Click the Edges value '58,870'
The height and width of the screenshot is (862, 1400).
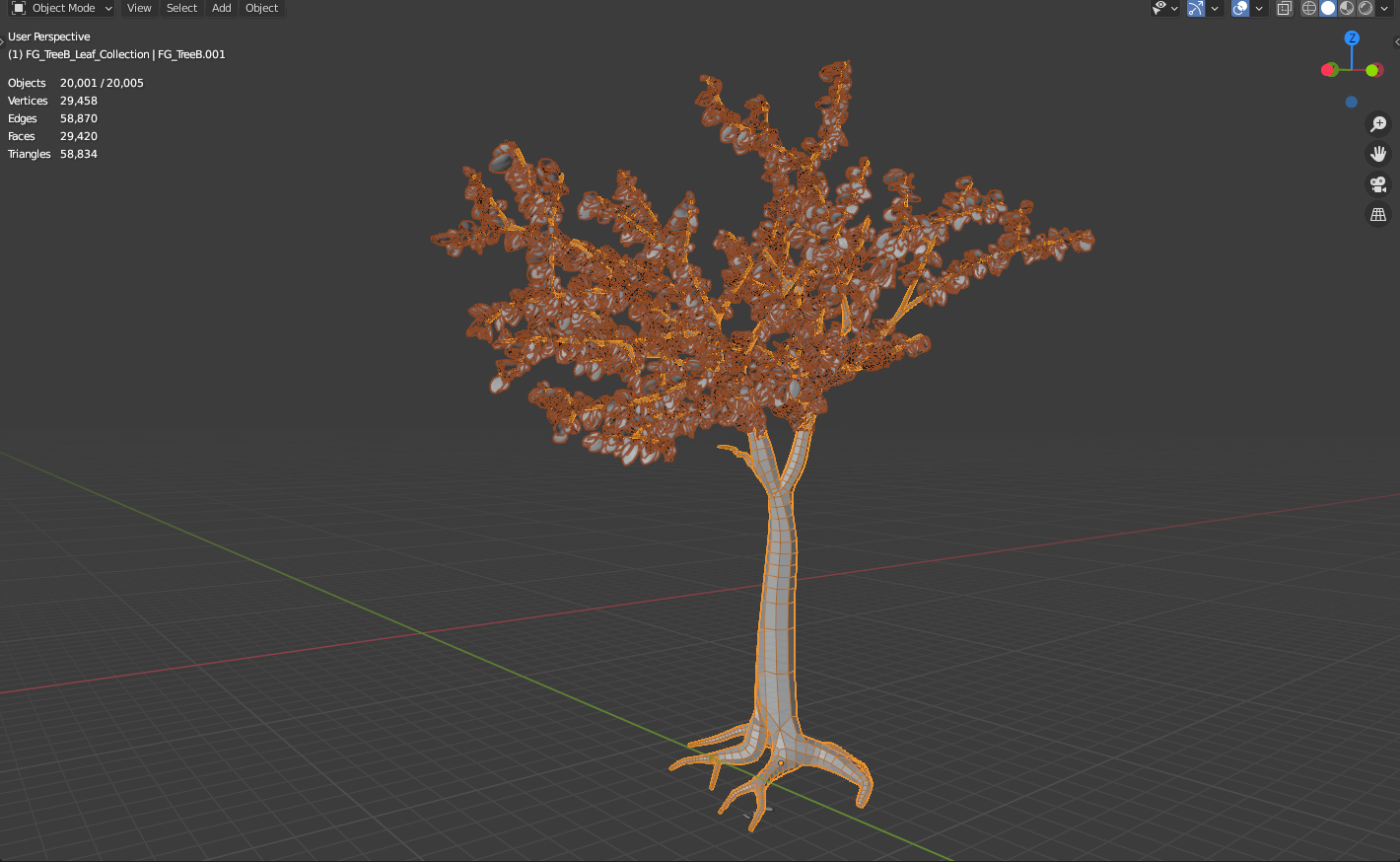click(79, 118)
